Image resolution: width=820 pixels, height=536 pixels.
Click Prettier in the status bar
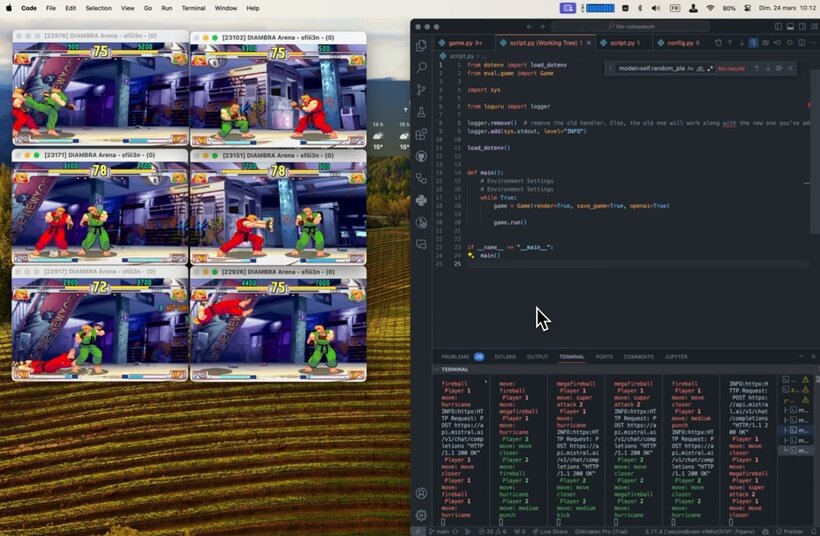click(x=792, y=531)
